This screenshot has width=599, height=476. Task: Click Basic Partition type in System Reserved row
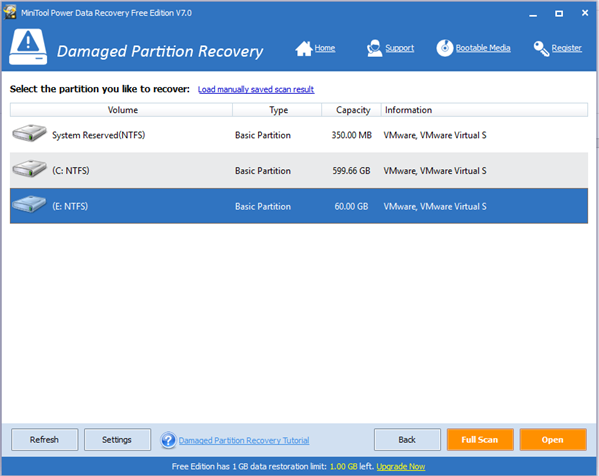[263, 135]
